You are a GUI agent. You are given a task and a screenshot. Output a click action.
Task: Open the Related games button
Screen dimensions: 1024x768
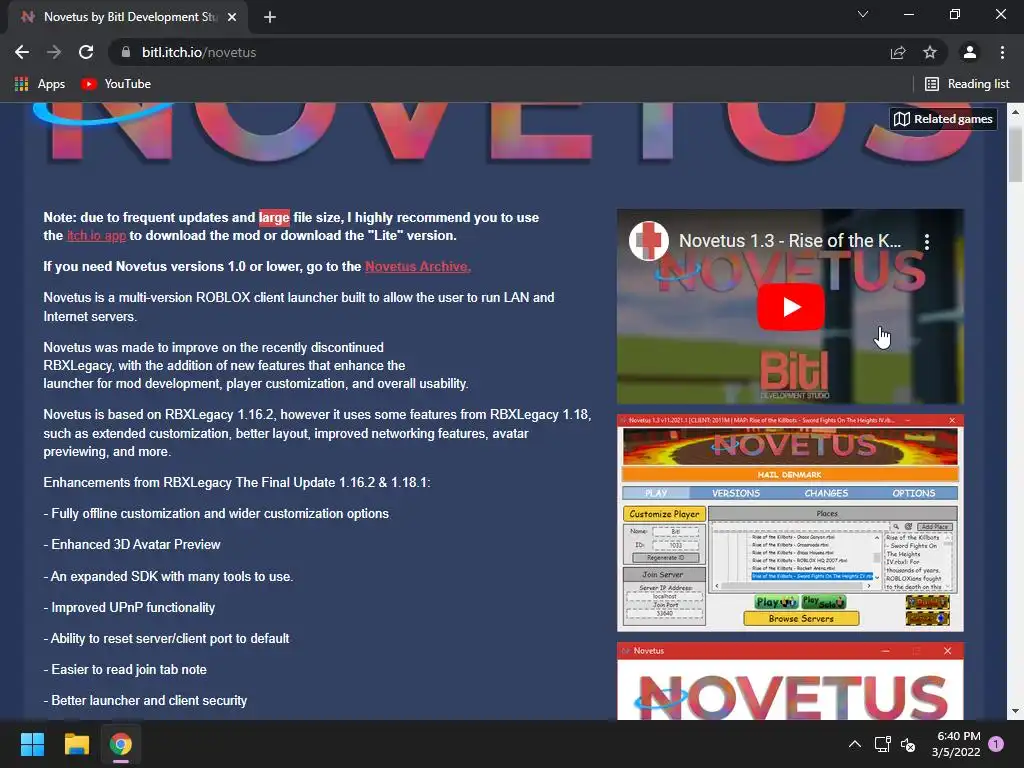pyautogui.click(x=944, y=119)
